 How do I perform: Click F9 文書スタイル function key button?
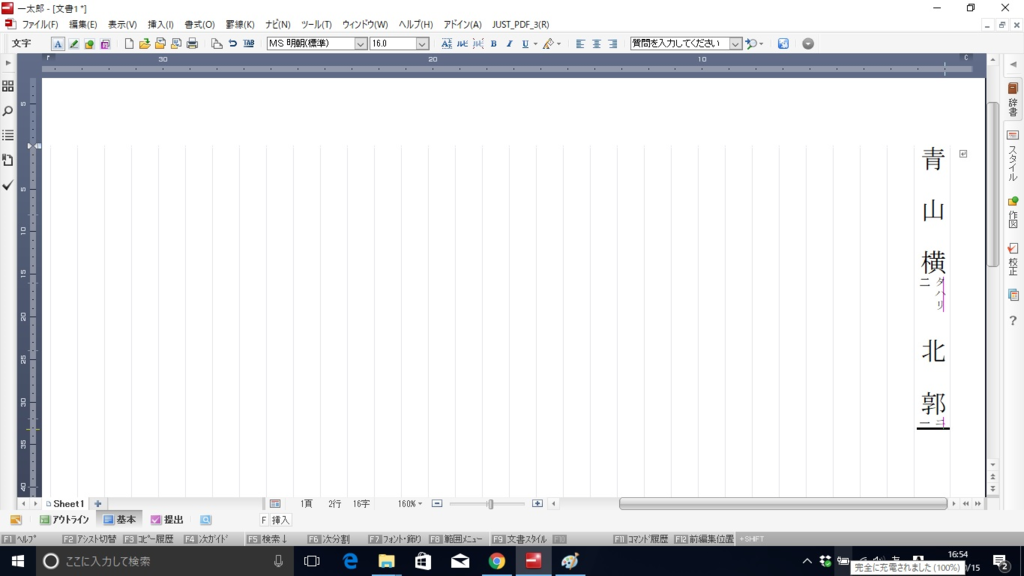tap(520, 539)
